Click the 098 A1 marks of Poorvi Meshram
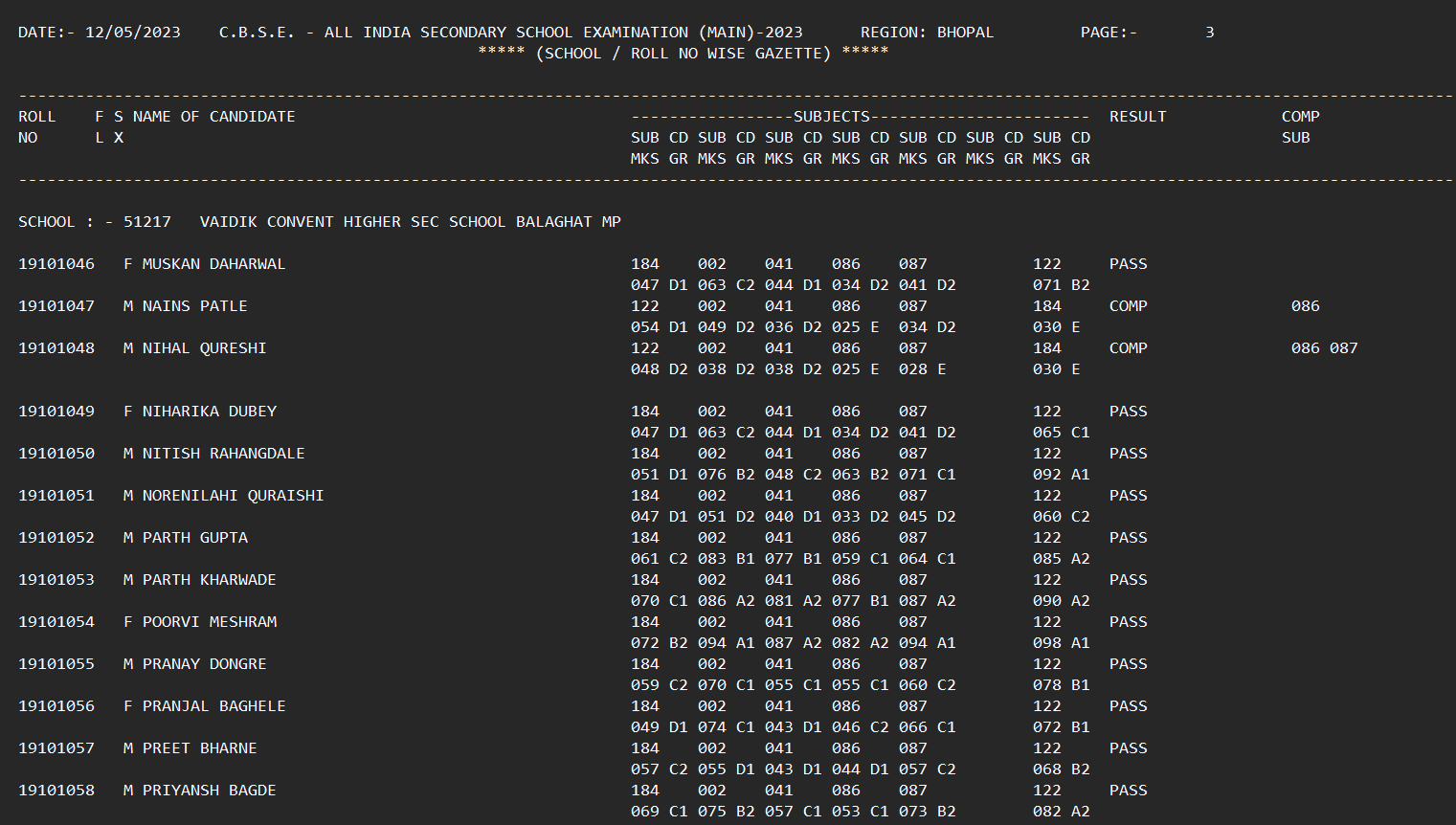The image size is (1456, 825). tap(1061, 643)
